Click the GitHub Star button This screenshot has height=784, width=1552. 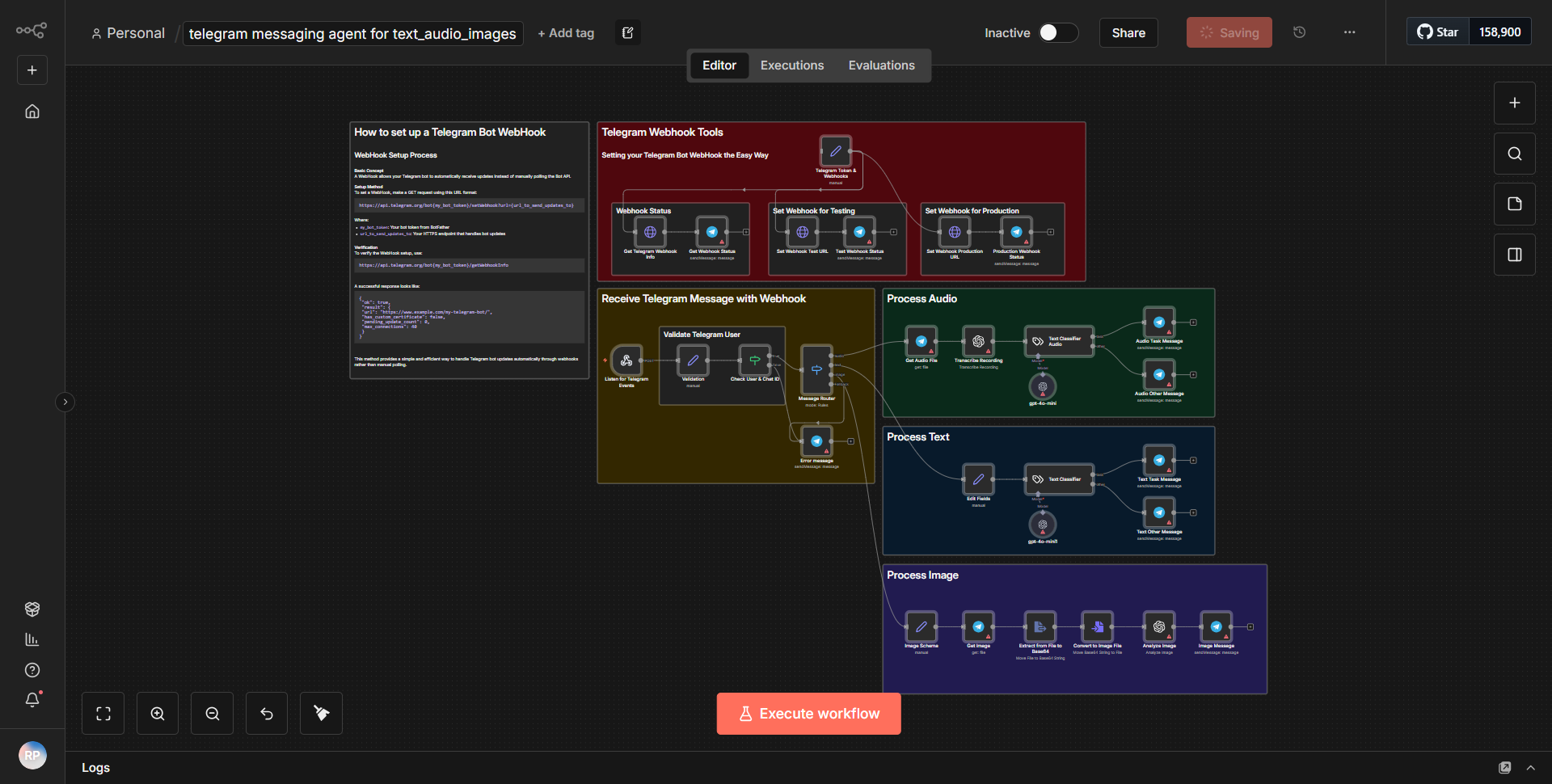[1438, 32]
